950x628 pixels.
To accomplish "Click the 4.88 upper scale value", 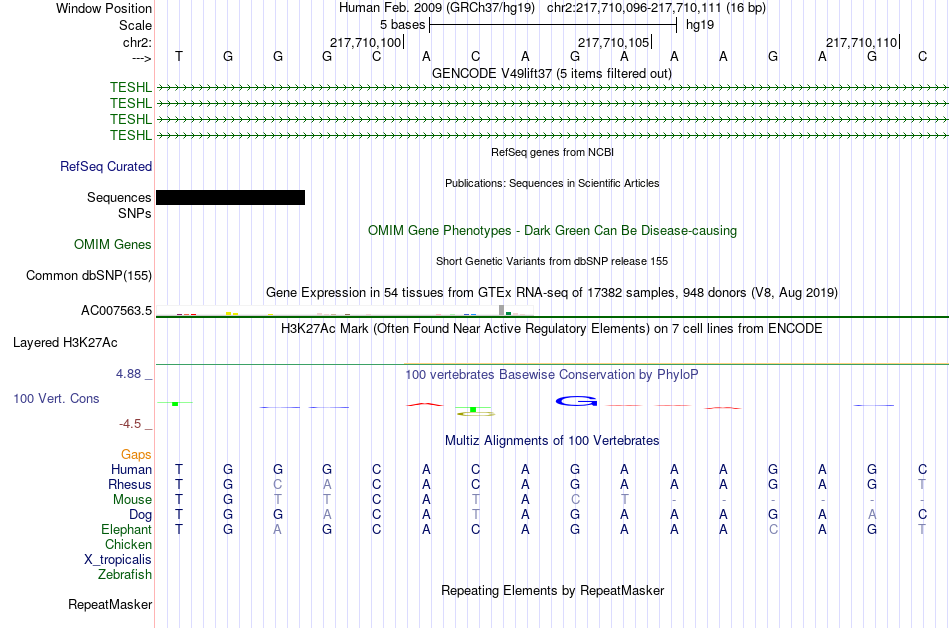I will (x=128, y=374).
